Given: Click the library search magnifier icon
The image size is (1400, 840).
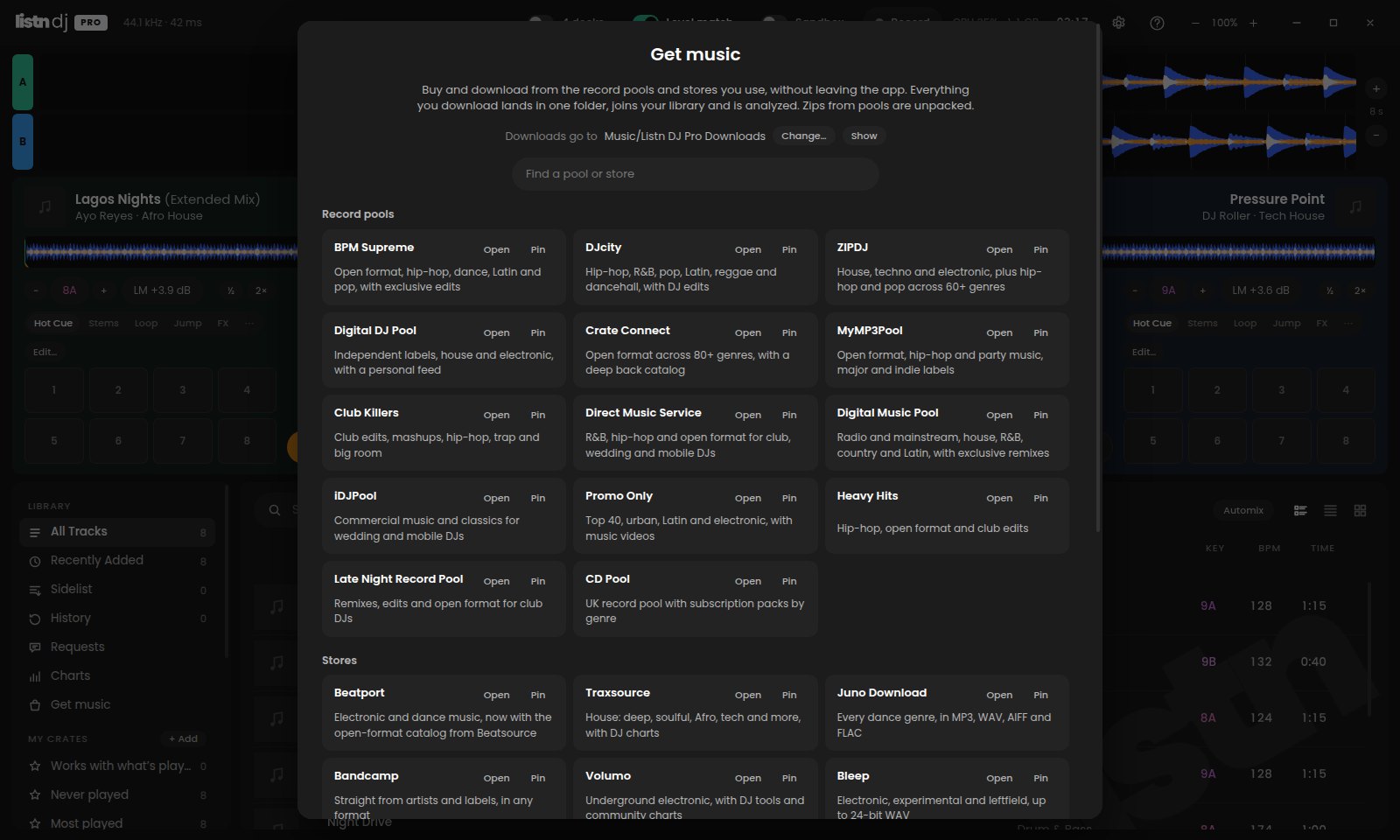Looking at the screenshot, I should click(275, 510).
